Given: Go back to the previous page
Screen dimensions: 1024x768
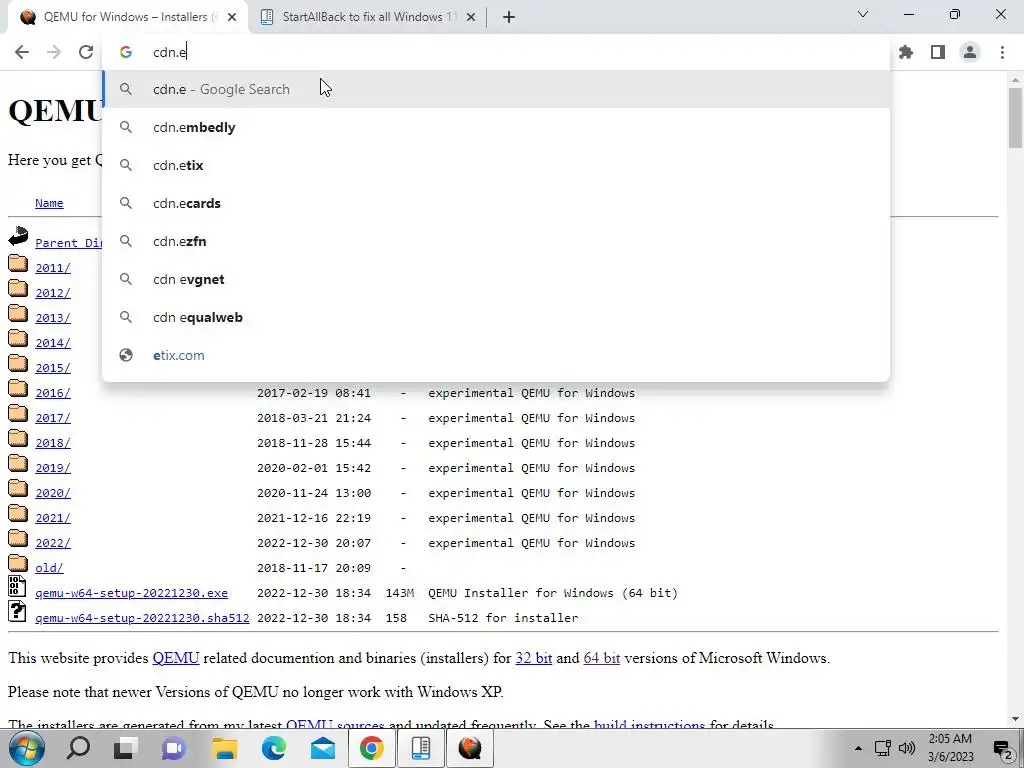Looking at the screenshot, I should point(22,52).
